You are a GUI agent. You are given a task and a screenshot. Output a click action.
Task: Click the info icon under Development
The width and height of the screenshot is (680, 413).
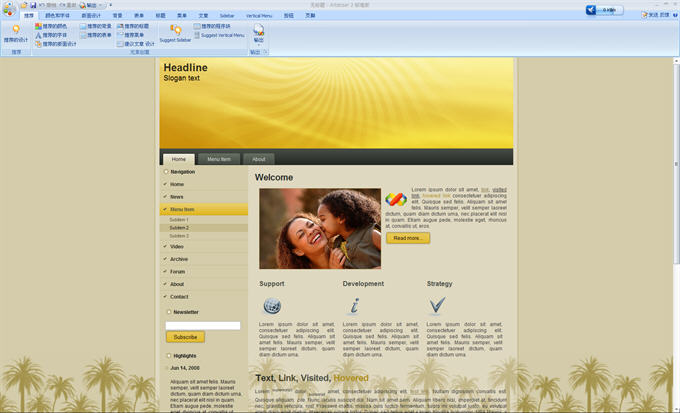click(x=355, y=306)
